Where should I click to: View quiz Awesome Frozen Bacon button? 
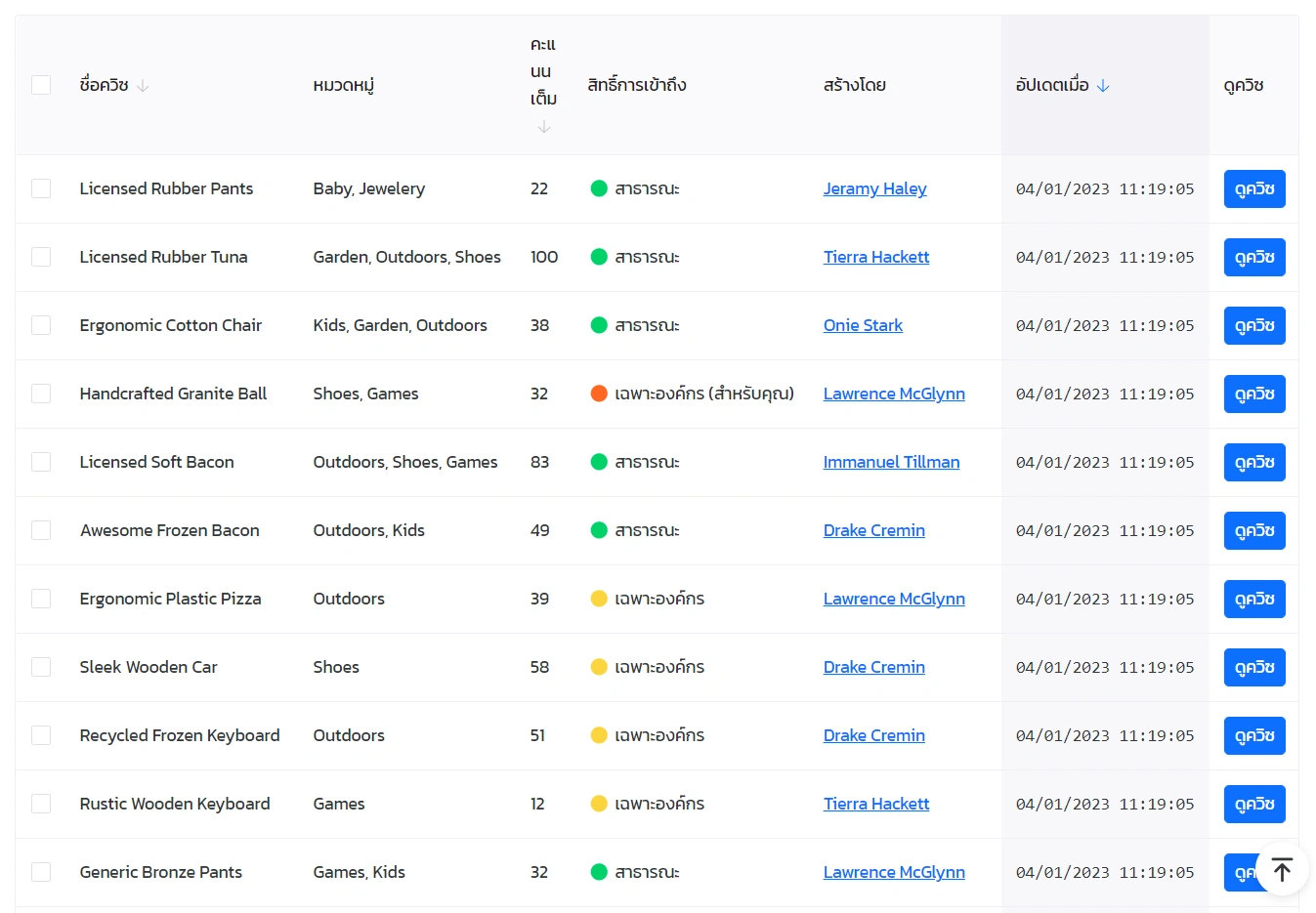coord(1254,530)
